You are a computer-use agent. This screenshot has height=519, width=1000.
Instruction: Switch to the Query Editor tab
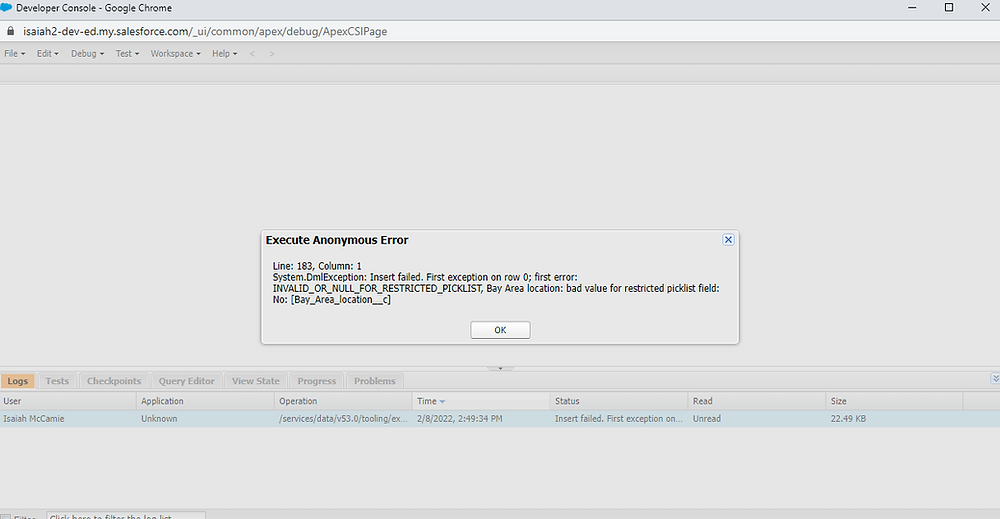[186, 381]
